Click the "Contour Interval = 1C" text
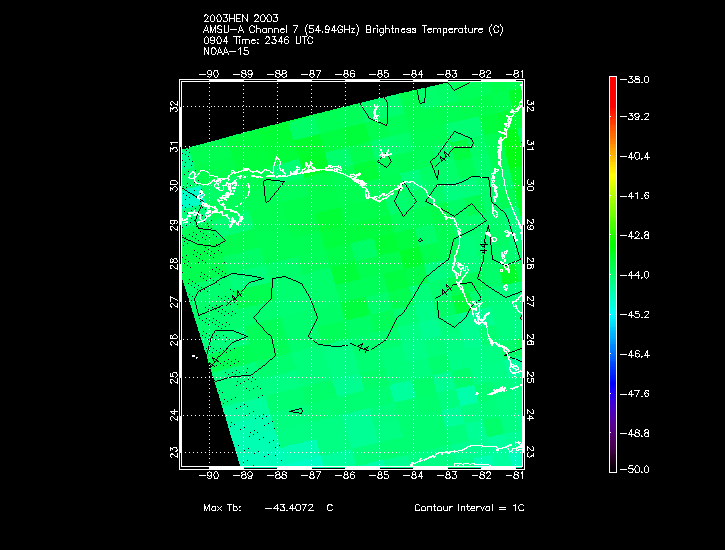 coord(469,508)
